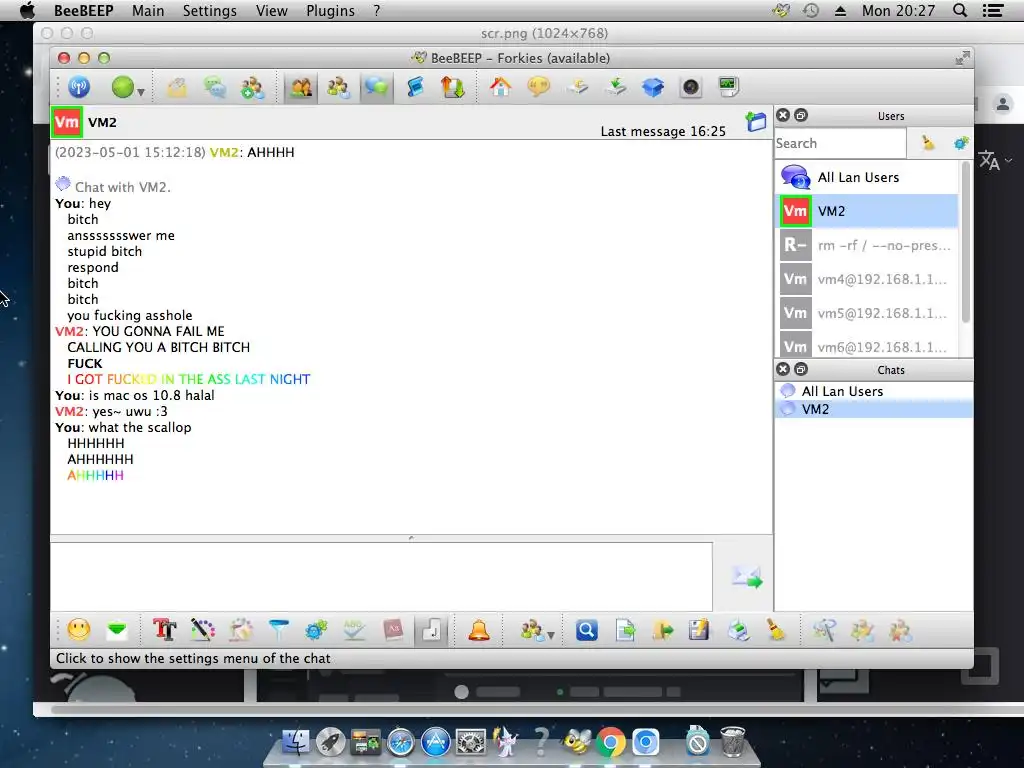Click the save chat floppy pencil icon
Screen dimensions: 1024x768
tap(699, 630)
